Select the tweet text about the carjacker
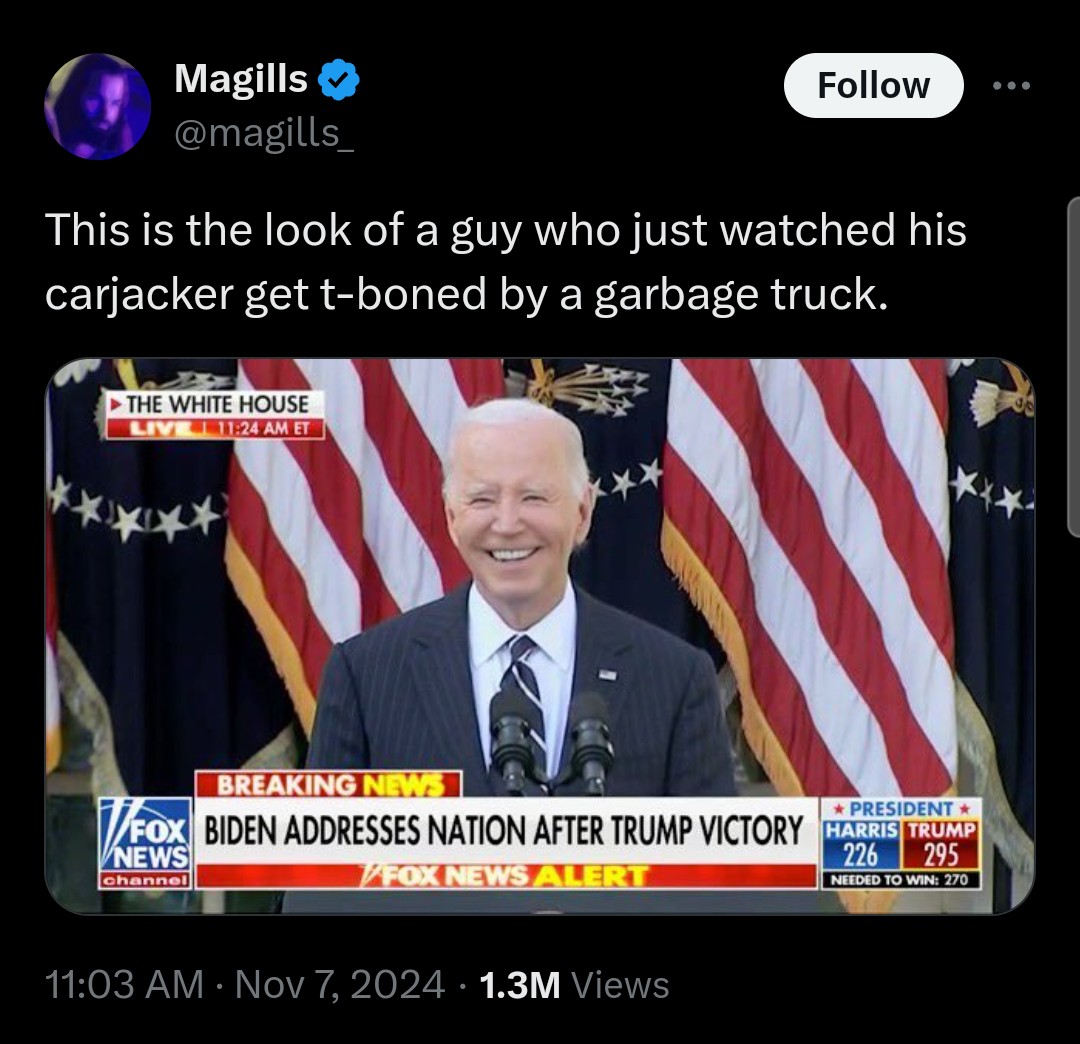This screenshot has height=1044, width=1080. click(x=506, y=261)
